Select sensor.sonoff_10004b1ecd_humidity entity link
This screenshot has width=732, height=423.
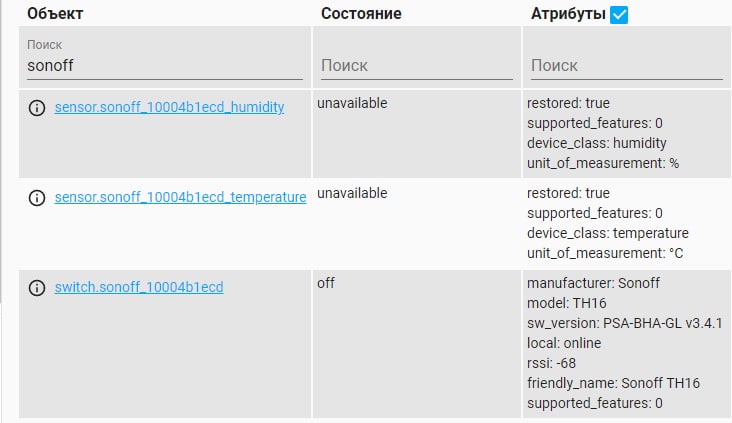point(169,107)
